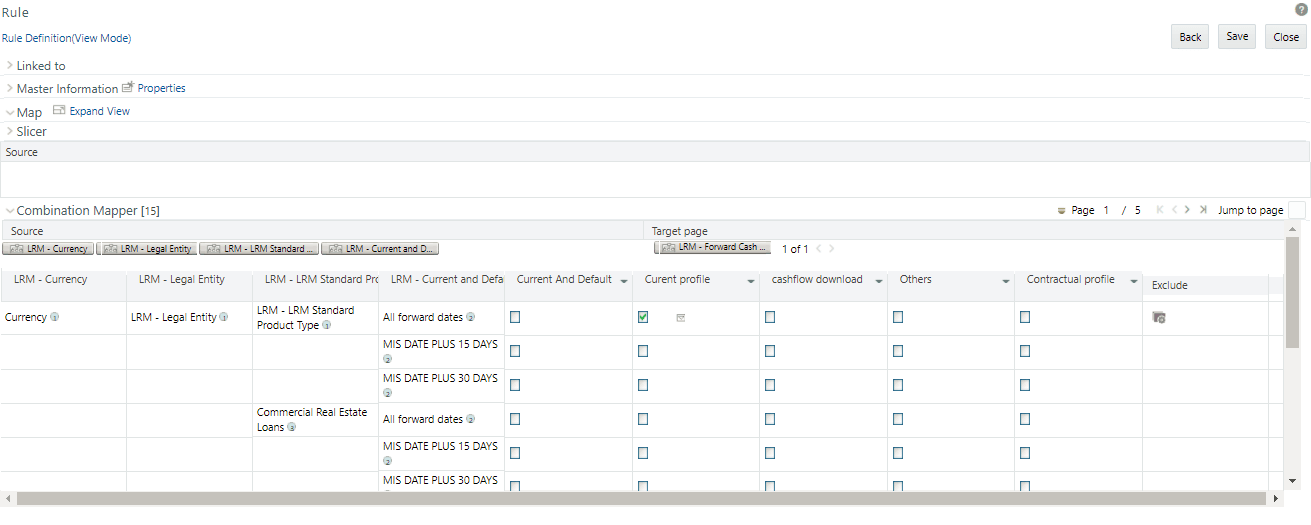
Task: Check Others for first MIS DATE PLUS 15 DAYS
Action: click(x=898, y=351)
